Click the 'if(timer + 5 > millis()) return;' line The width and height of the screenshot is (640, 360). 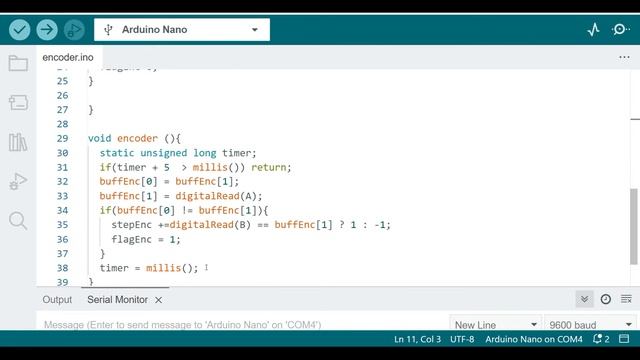click(196, 167)
